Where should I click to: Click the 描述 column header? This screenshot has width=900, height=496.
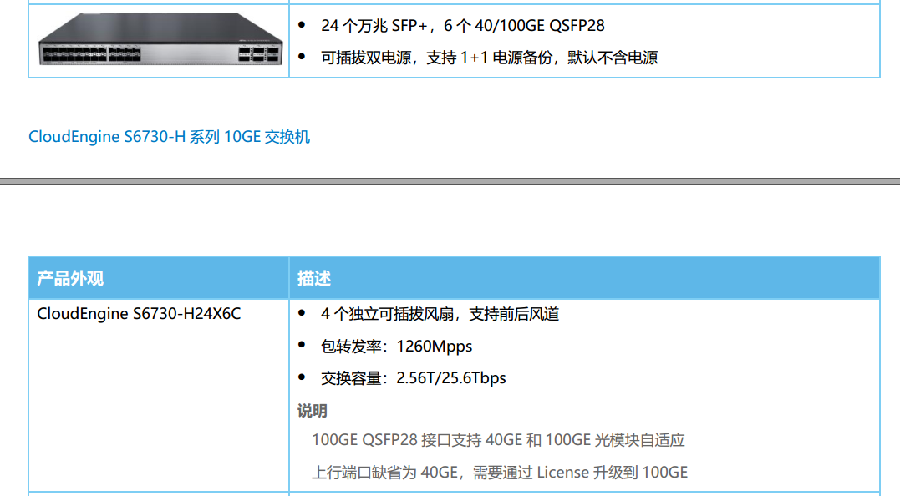[314, 277]
